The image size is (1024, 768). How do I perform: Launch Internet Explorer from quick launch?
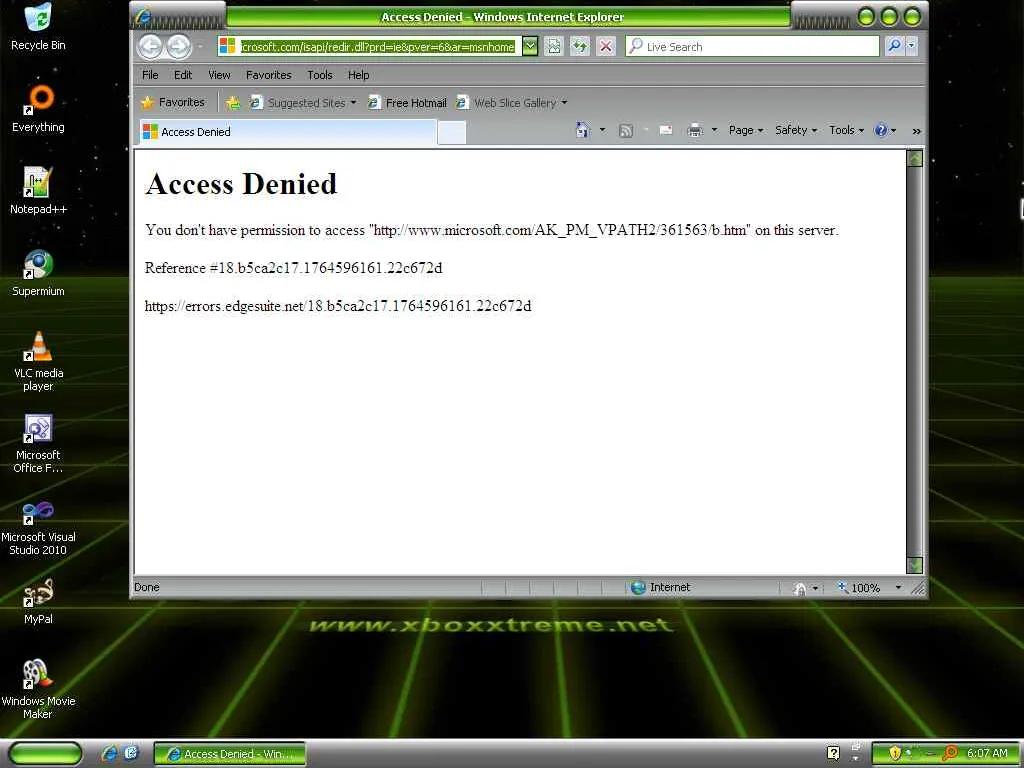click(110, 753)
